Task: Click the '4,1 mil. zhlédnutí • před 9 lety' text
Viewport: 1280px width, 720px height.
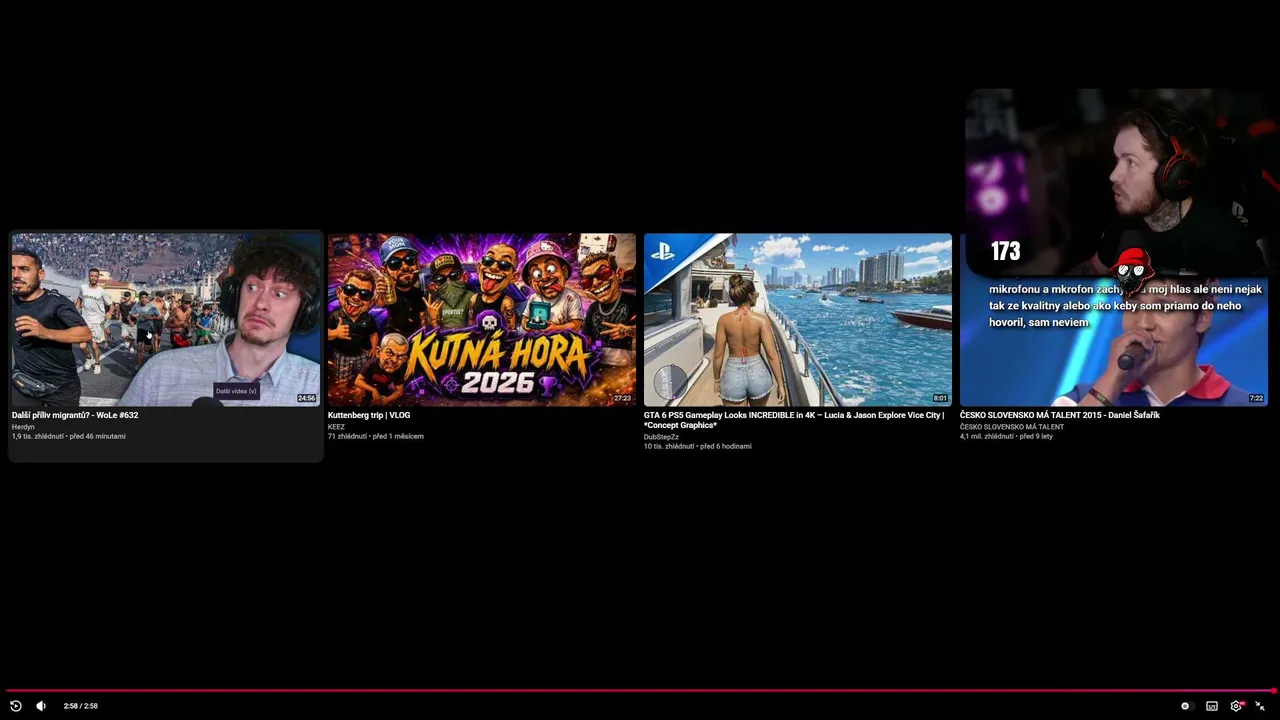Action: (x=1006, y=436)
